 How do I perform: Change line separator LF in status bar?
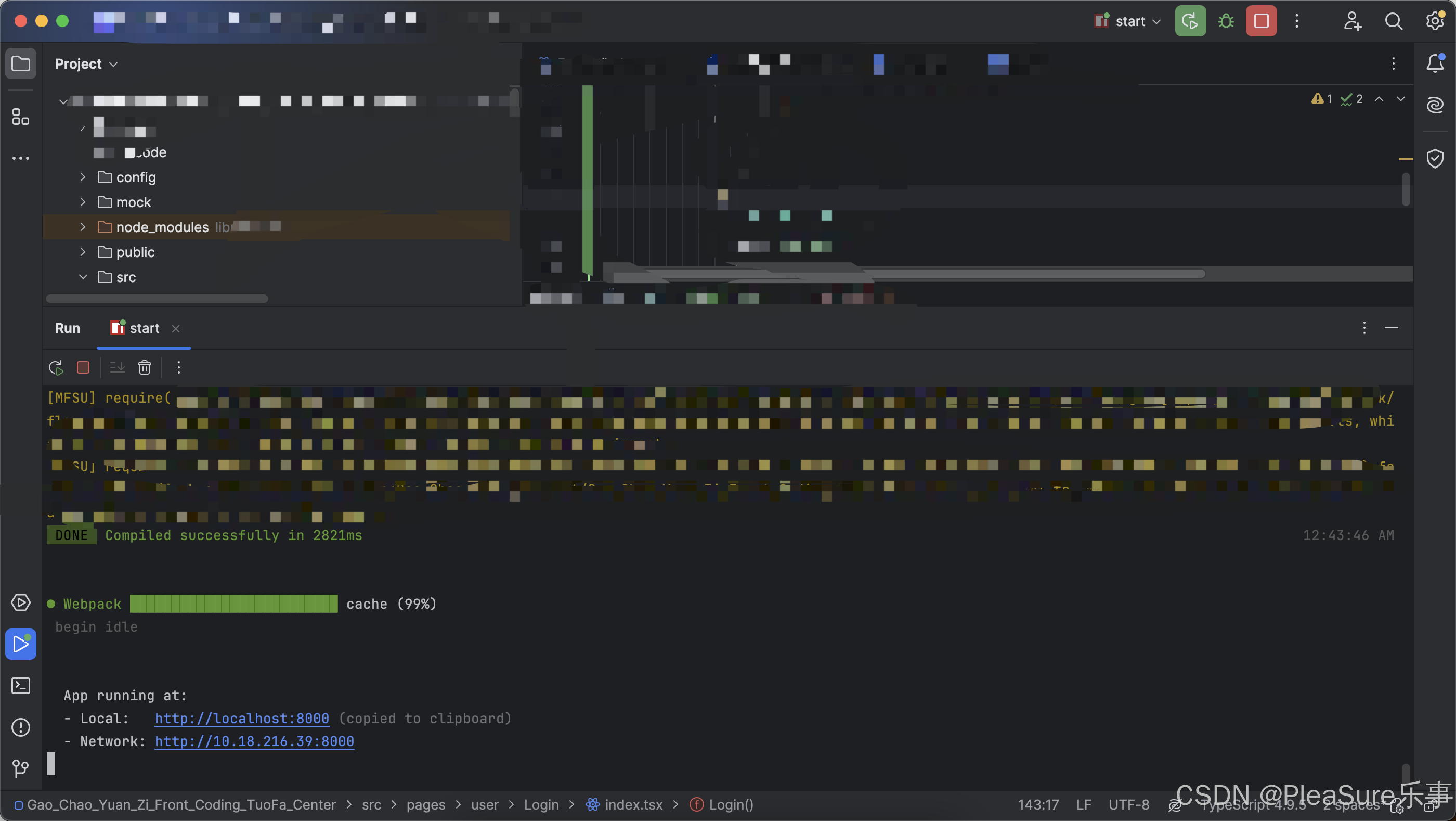(1084, 804)
